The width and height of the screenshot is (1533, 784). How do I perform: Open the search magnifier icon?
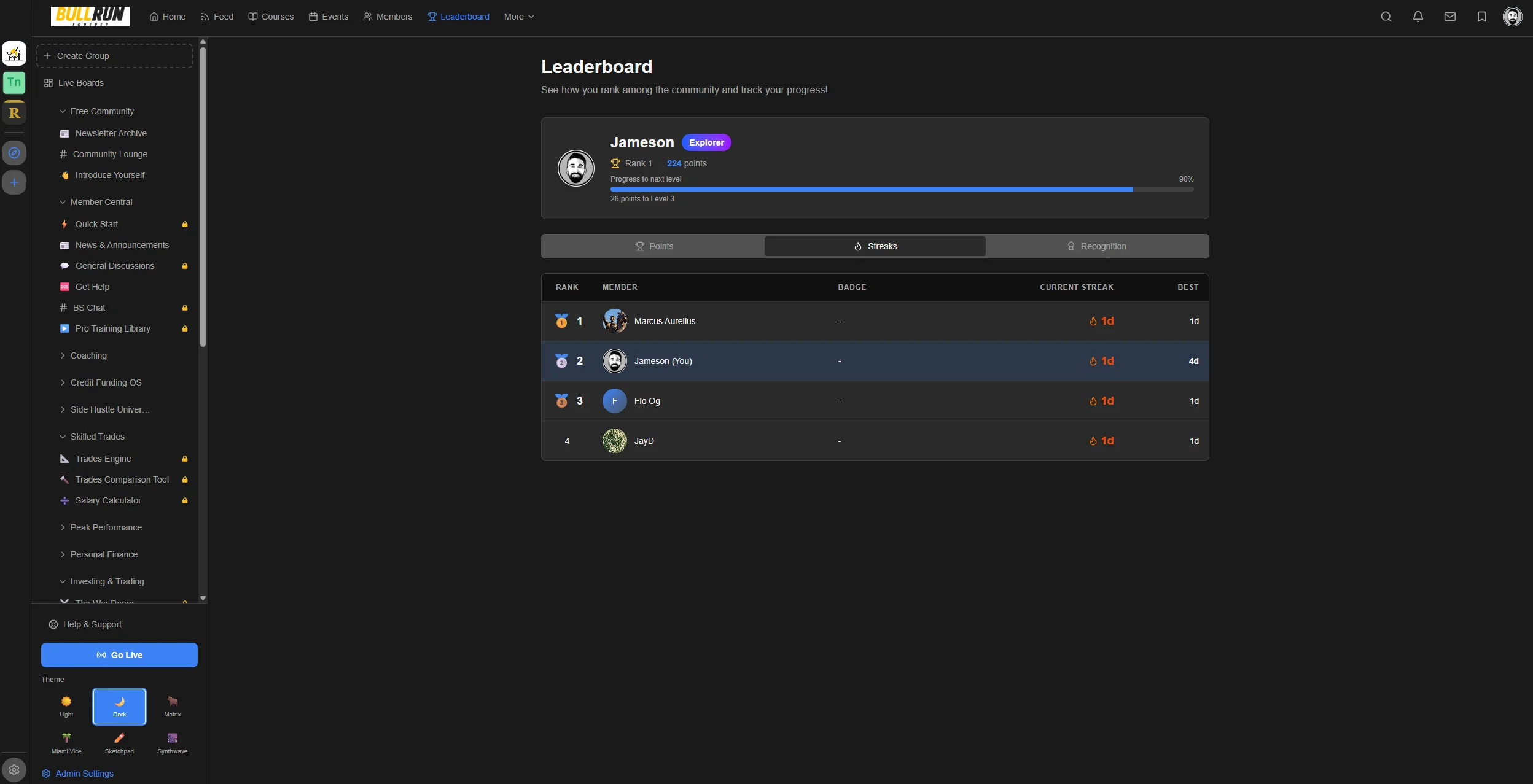pyautogui.click(x=1386, y=17)
